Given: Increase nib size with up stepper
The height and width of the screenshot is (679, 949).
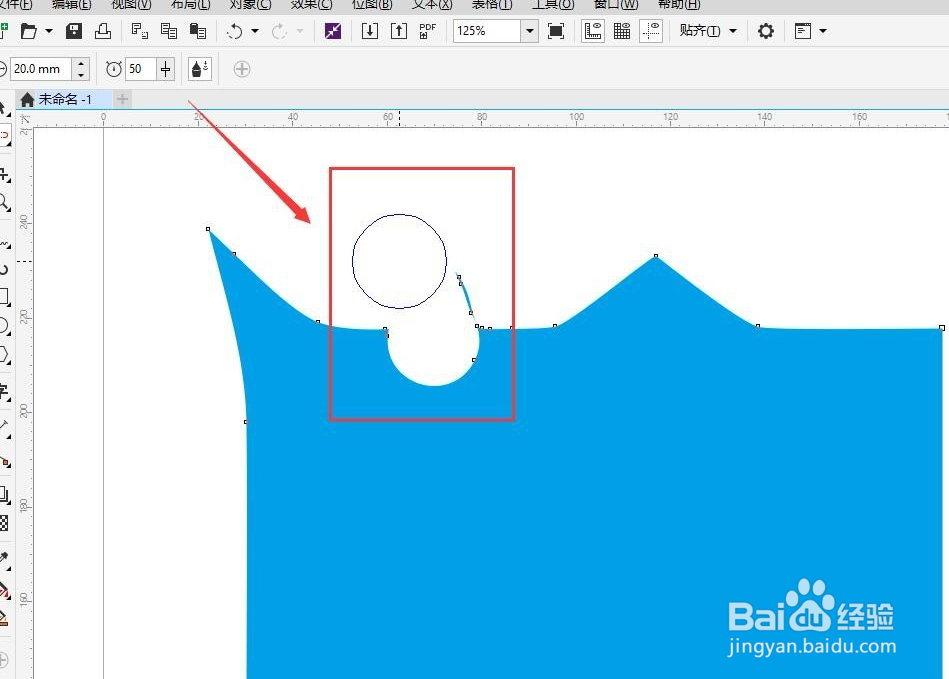Looking at the screenshot, I should (81, 63).
